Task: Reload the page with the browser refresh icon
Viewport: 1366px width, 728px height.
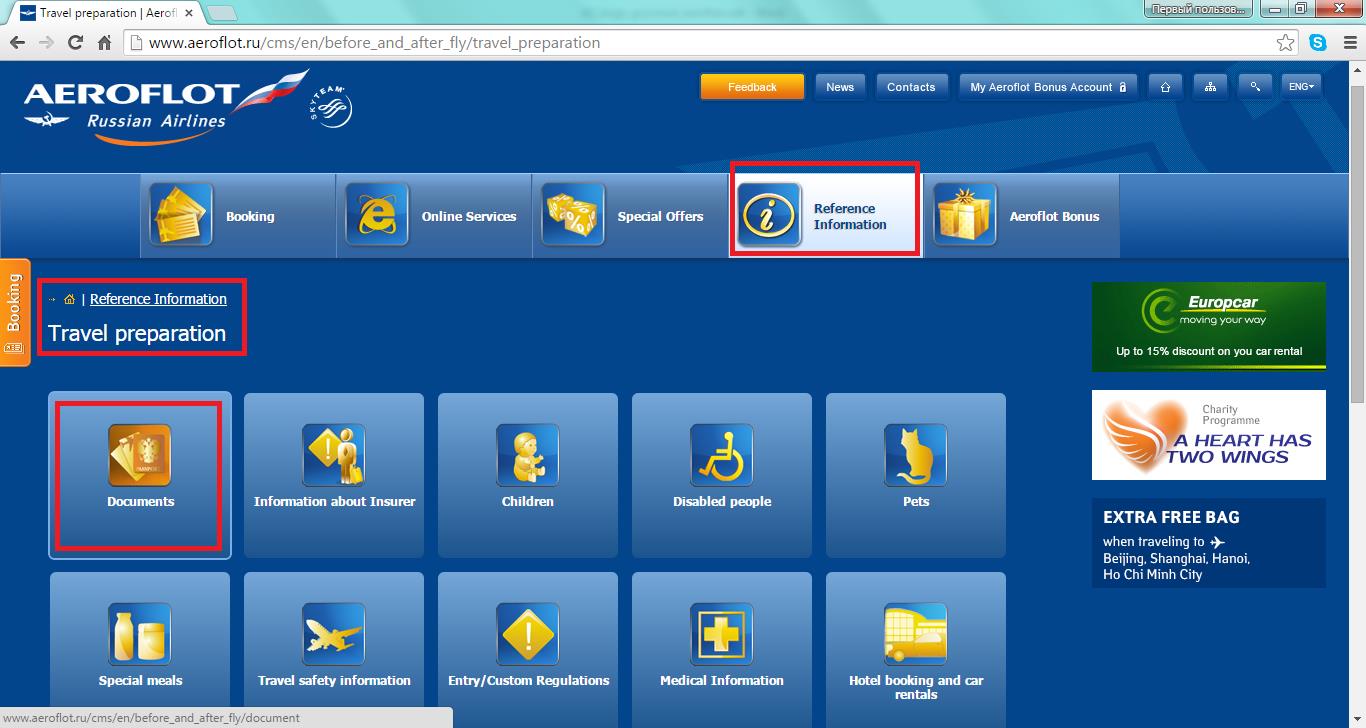Action: pyautogui.click(x=75, y=43)
